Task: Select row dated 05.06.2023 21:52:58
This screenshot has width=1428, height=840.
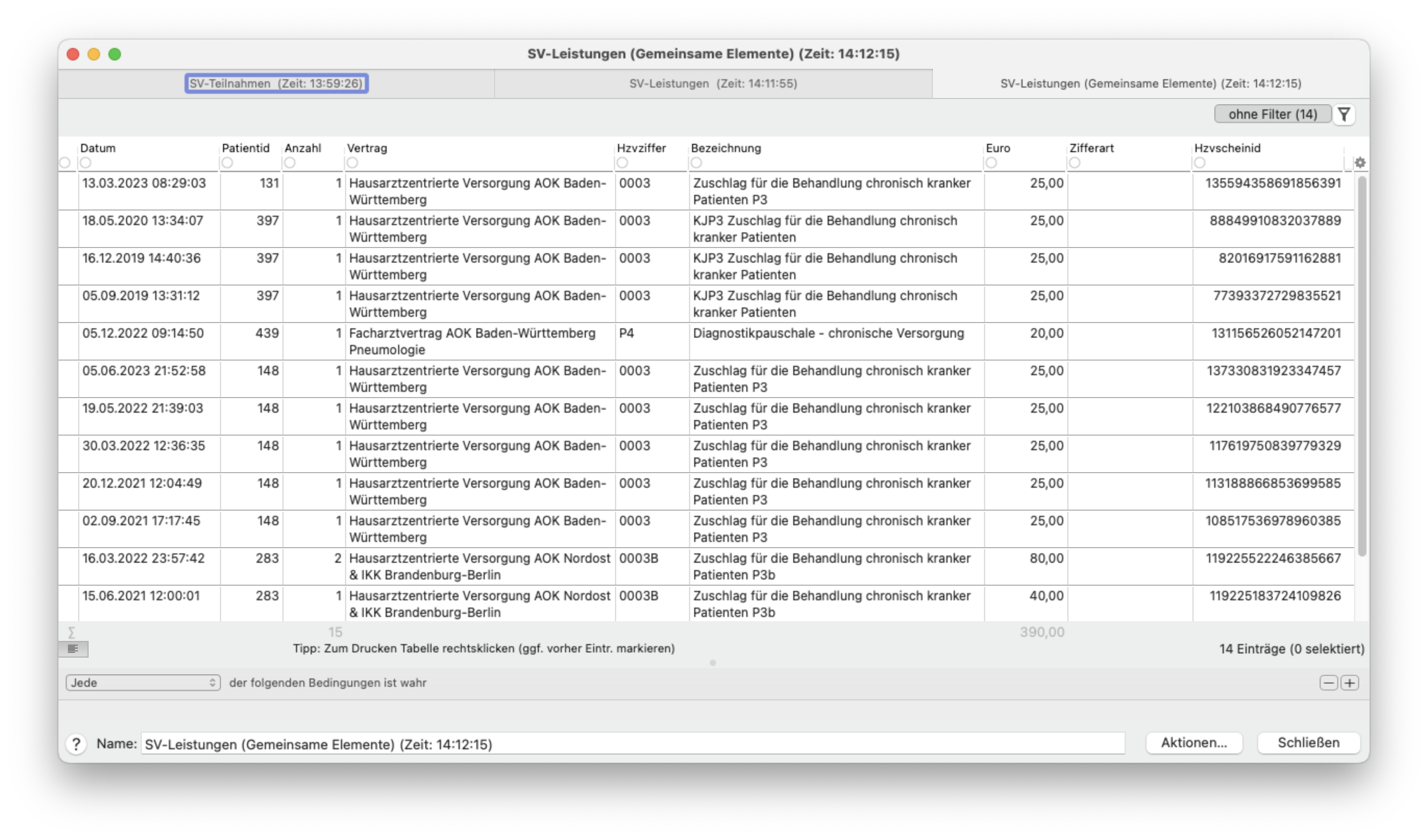Action: [x=706, y=378]
